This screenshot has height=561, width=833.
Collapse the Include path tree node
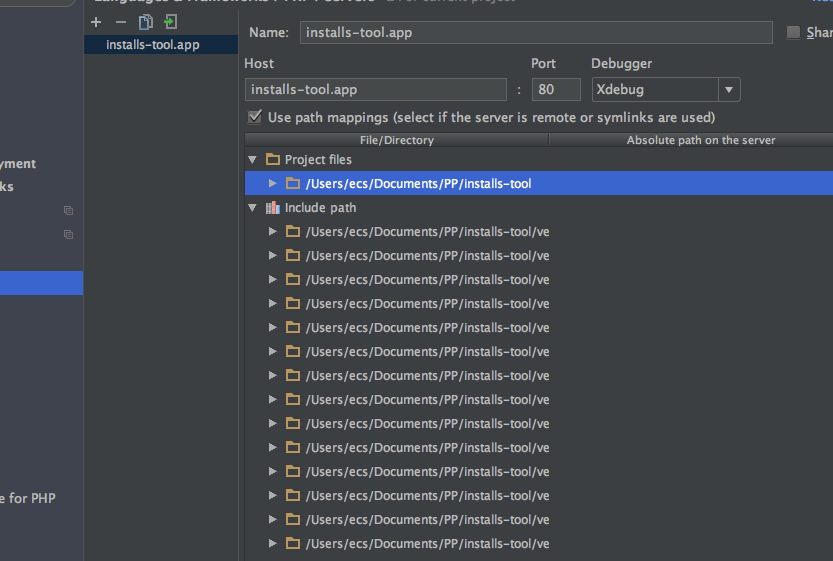252,208
